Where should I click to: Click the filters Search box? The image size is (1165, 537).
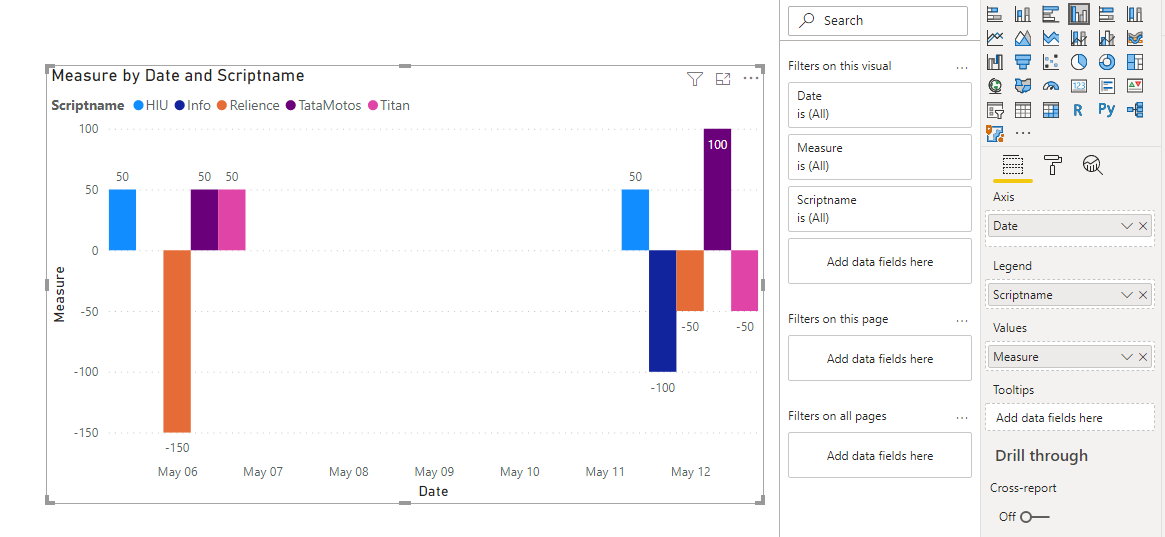(878, 21)
